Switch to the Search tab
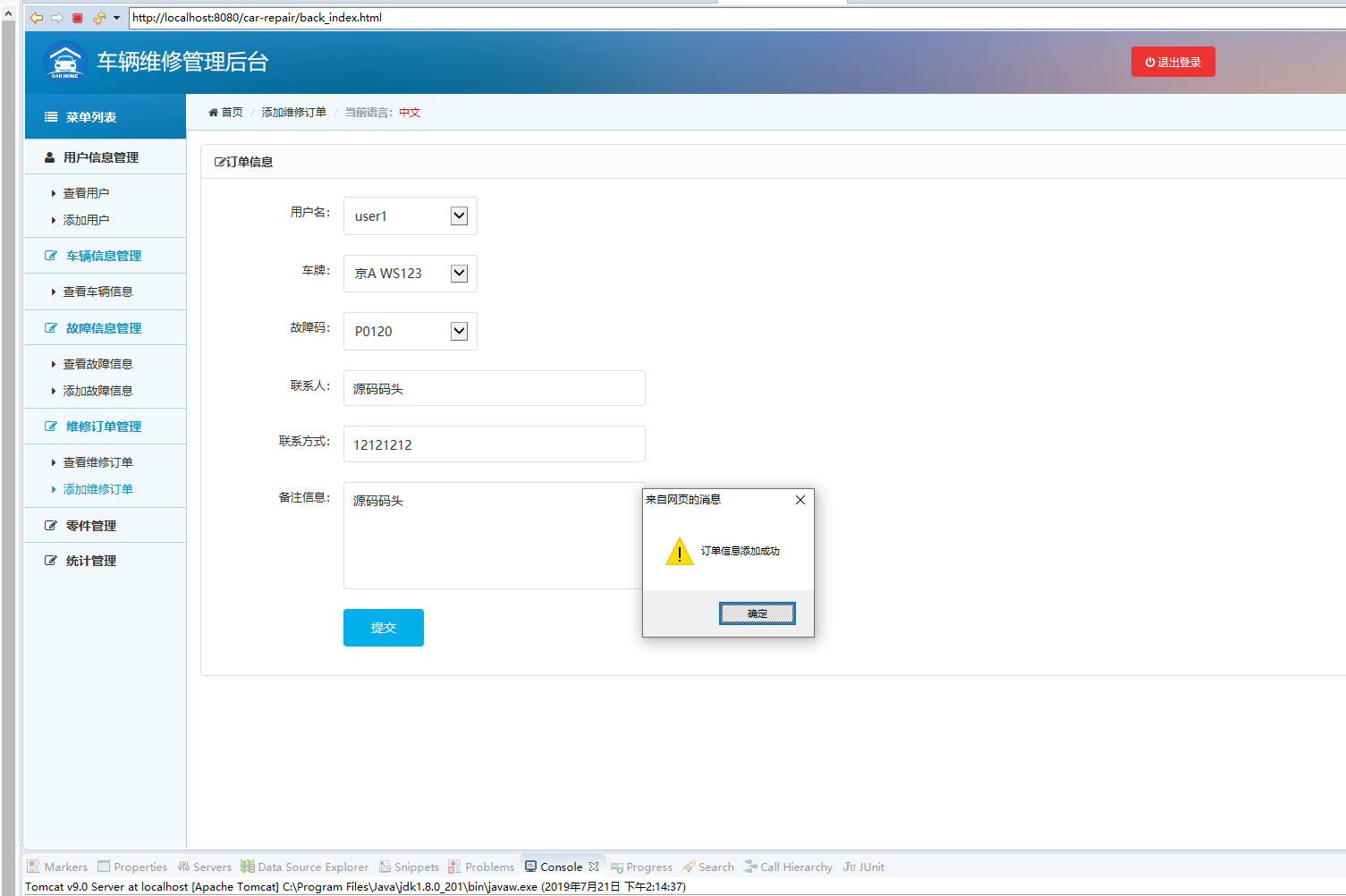This screenshot has width=1346, height=896. tap(707, 866)
